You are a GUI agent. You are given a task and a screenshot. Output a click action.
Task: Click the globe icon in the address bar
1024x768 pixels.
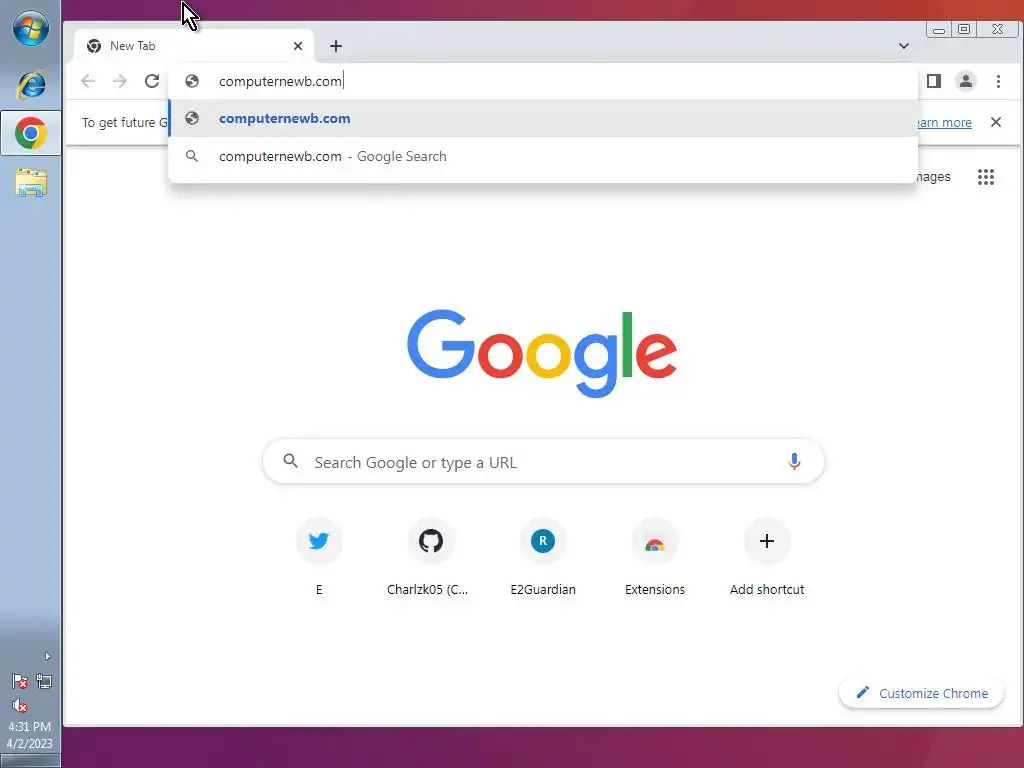point(192,81)
